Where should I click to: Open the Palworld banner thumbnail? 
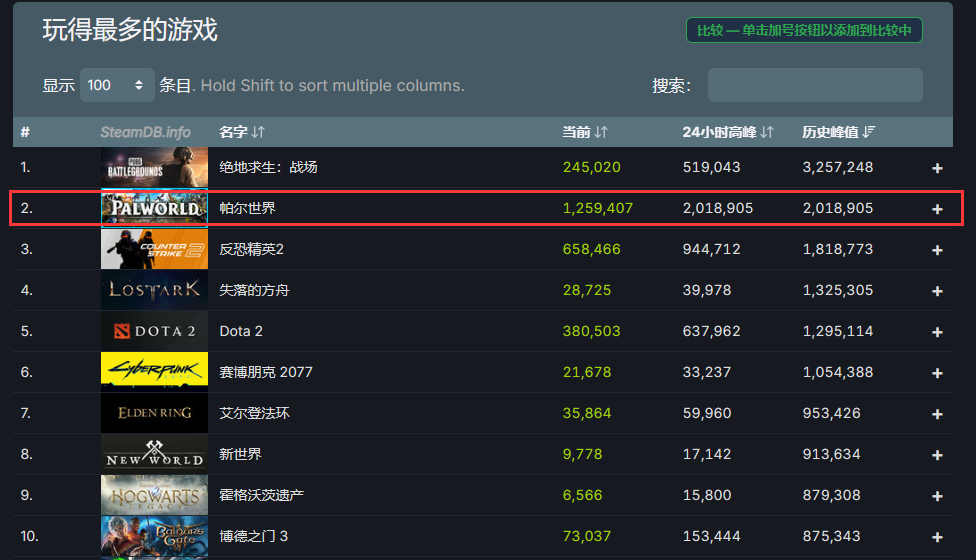coord(154,208)
